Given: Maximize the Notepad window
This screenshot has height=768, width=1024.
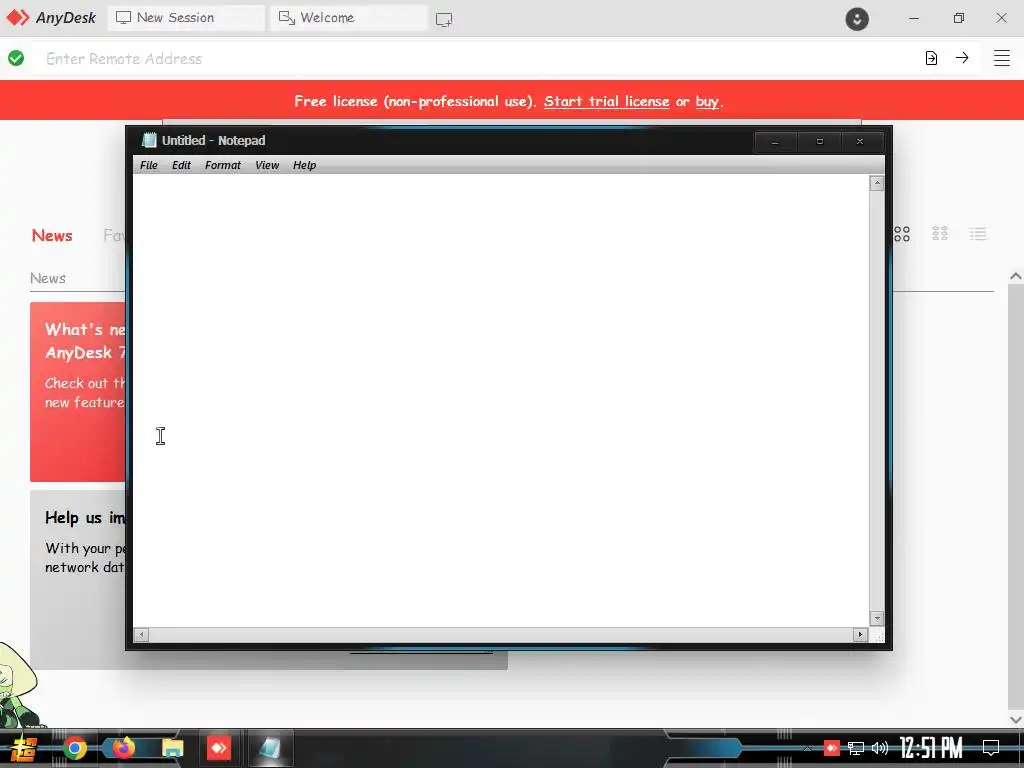Looking at the screenshot, I should (820, 141).
